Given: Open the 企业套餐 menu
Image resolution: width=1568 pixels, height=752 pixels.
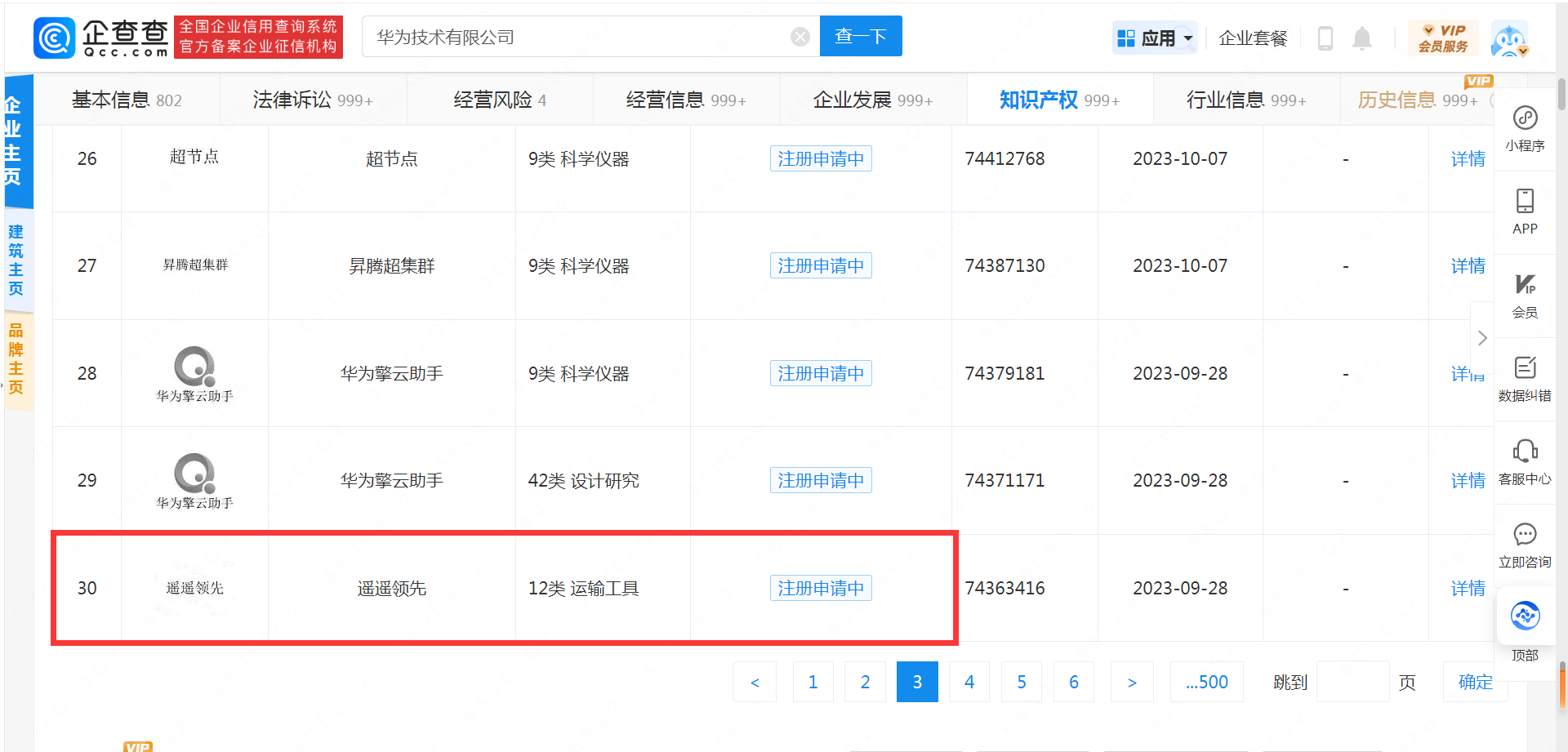Looking at the screenshot, I should [x=1253, y=38].
